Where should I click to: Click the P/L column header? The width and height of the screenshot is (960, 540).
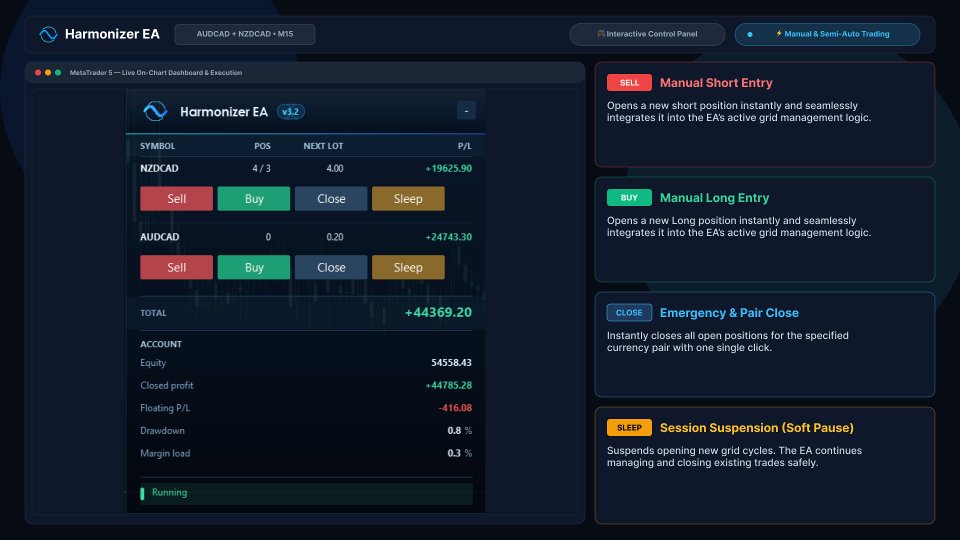pos(465,146)
